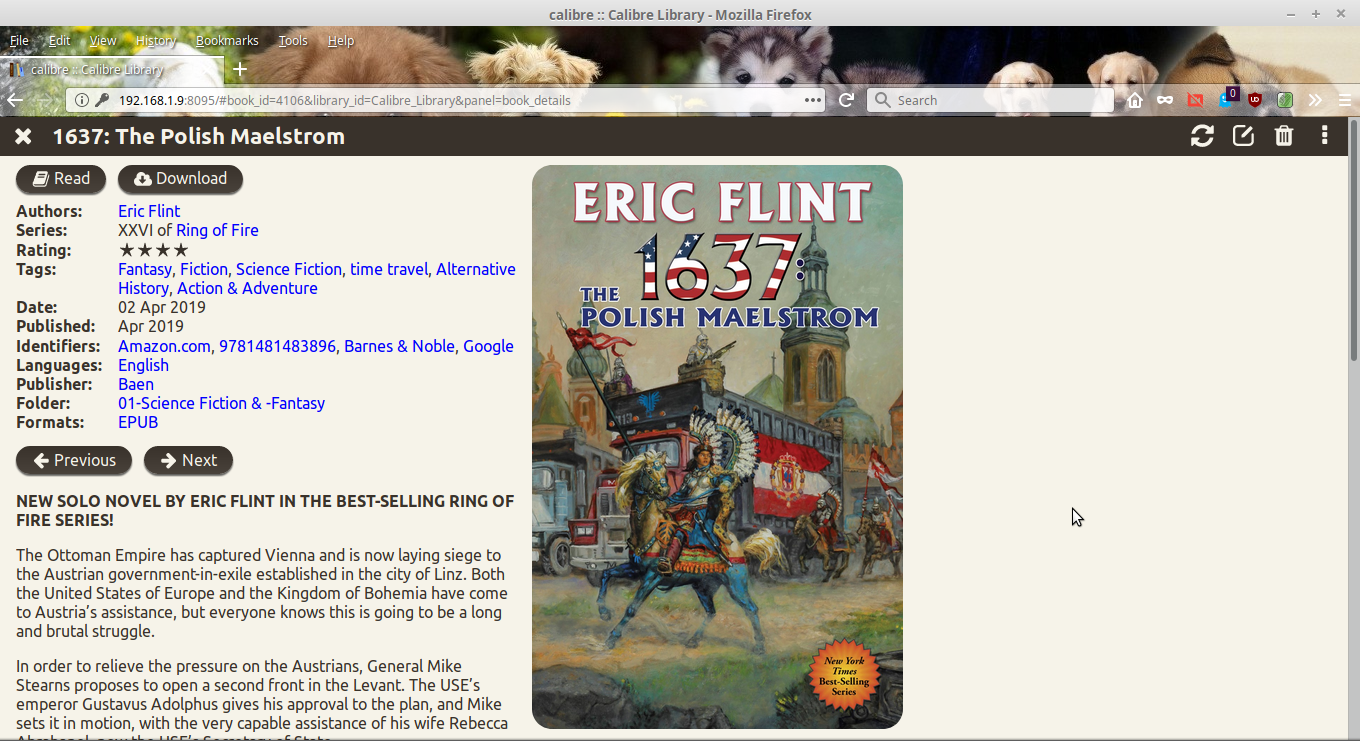Image resolution: width=1360 pixels, height=741 pixels.
Task: Go to Firefox home icon
Action: (1135, 100)
